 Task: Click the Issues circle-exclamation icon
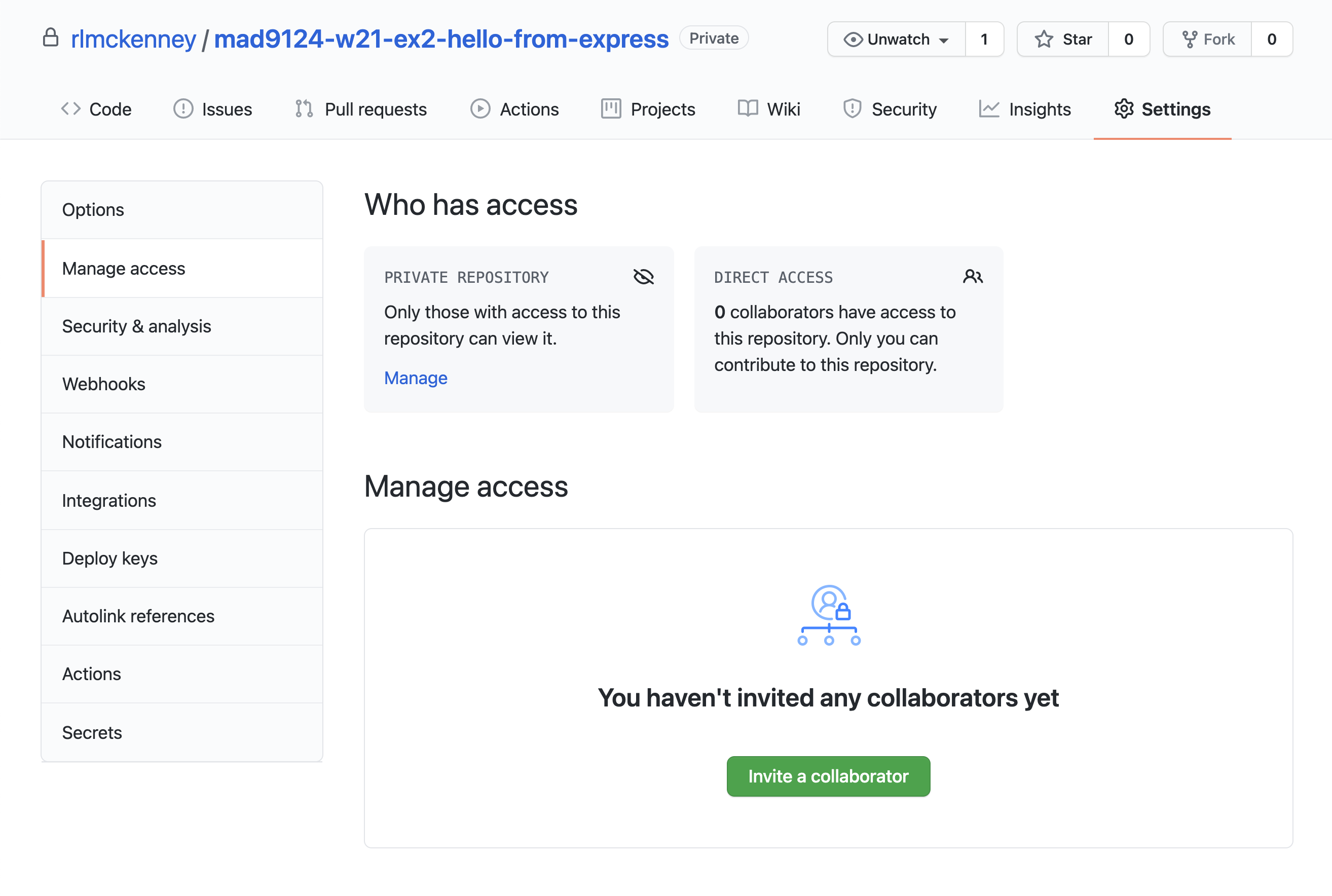point(183,108)
